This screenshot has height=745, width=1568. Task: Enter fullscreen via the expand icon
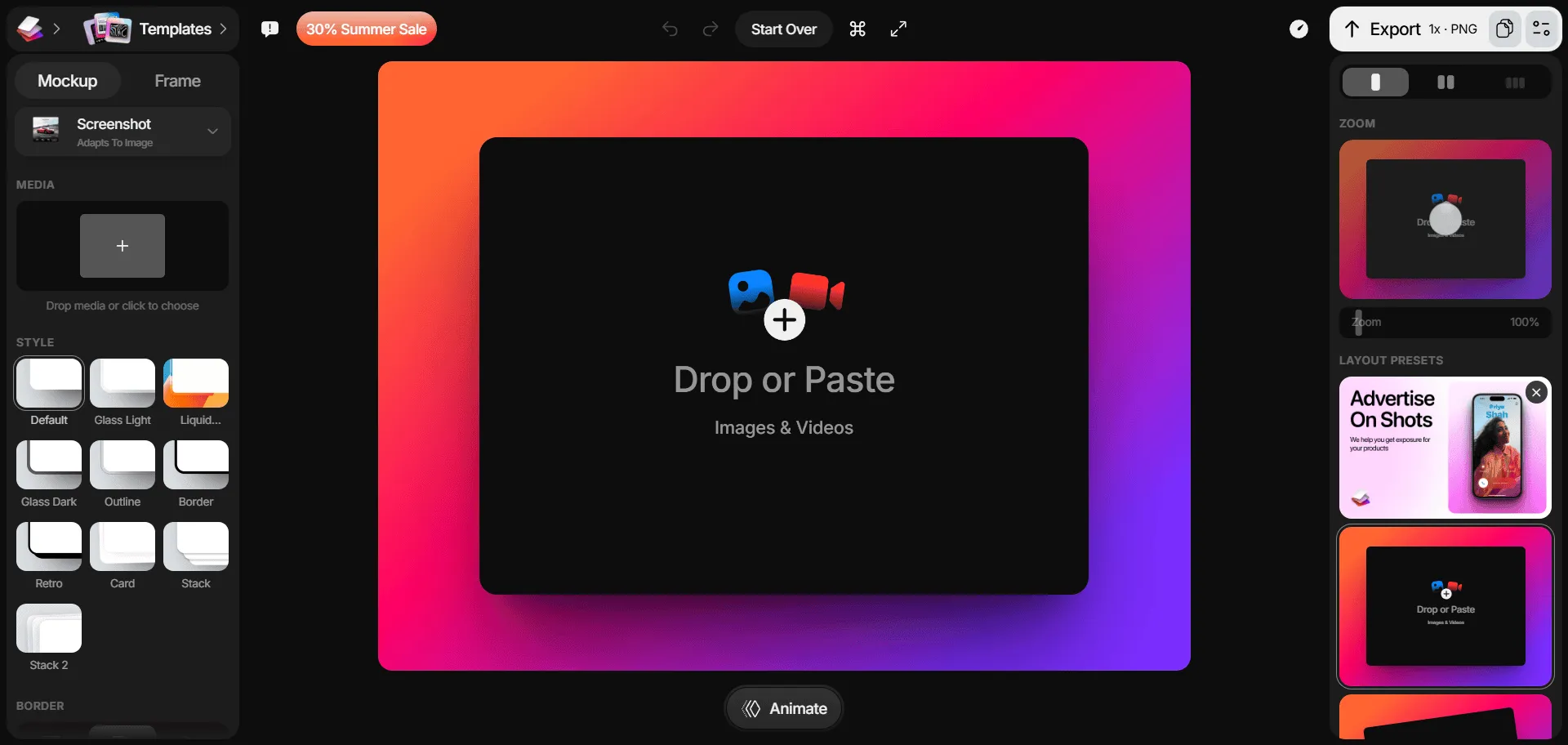(x=898, y=29)
